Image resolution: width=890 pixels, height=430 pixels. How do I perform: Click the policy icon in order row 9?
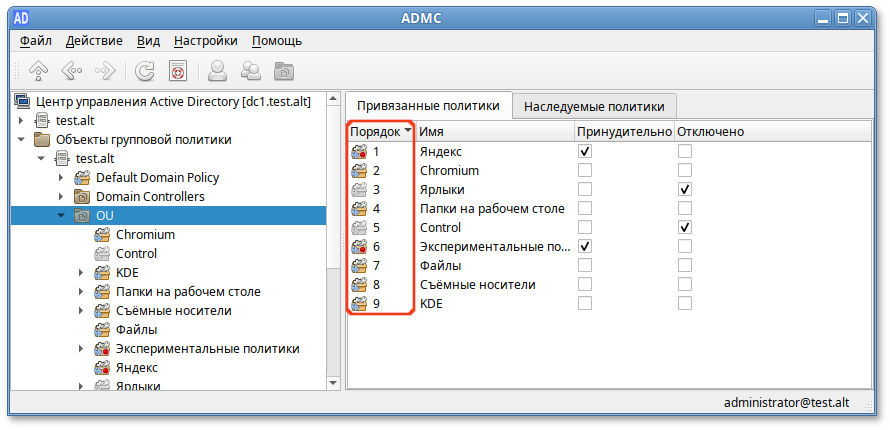[359, 303]
